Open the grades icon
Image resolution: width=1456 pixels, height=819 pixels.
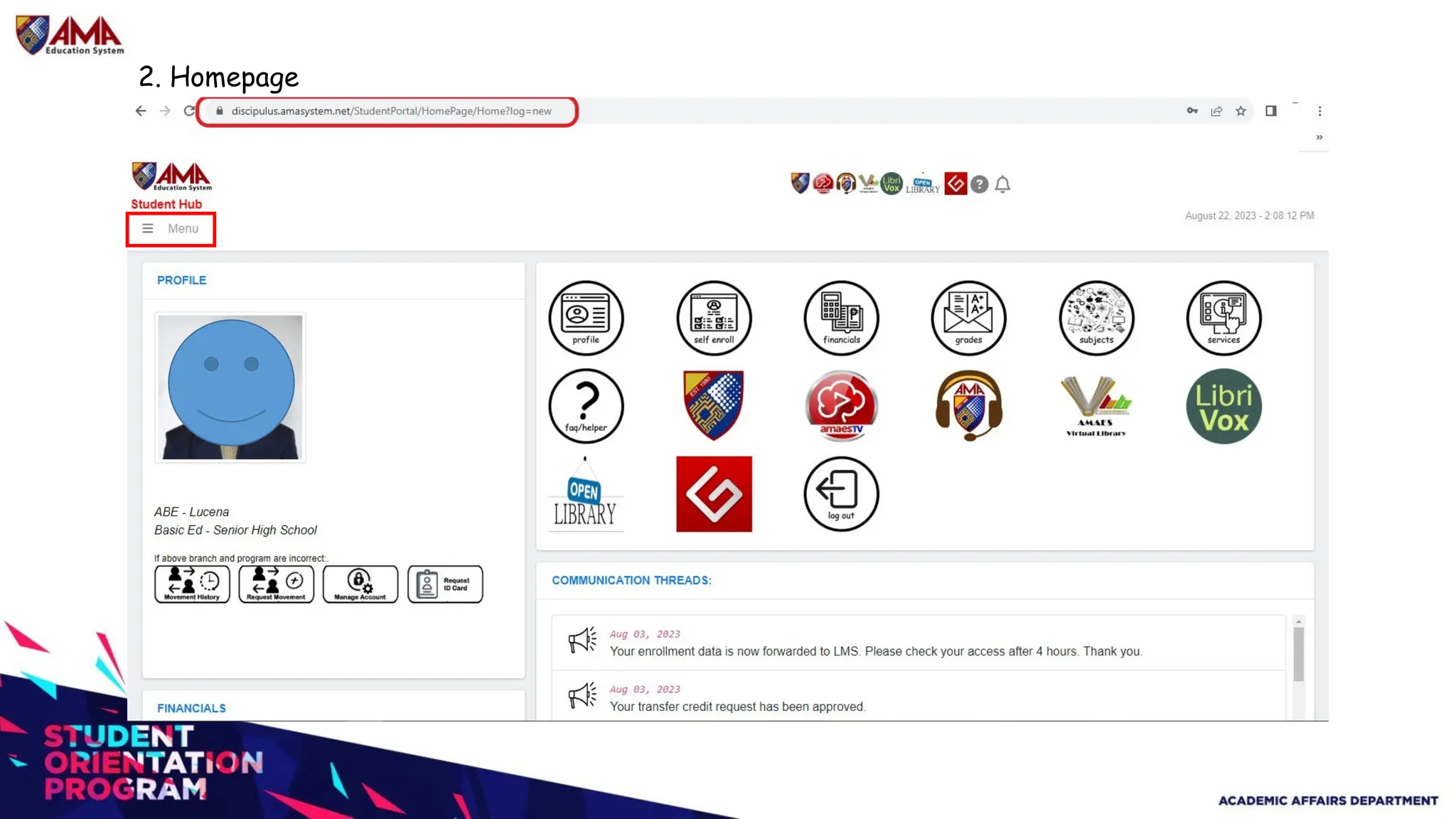(968, 318)
